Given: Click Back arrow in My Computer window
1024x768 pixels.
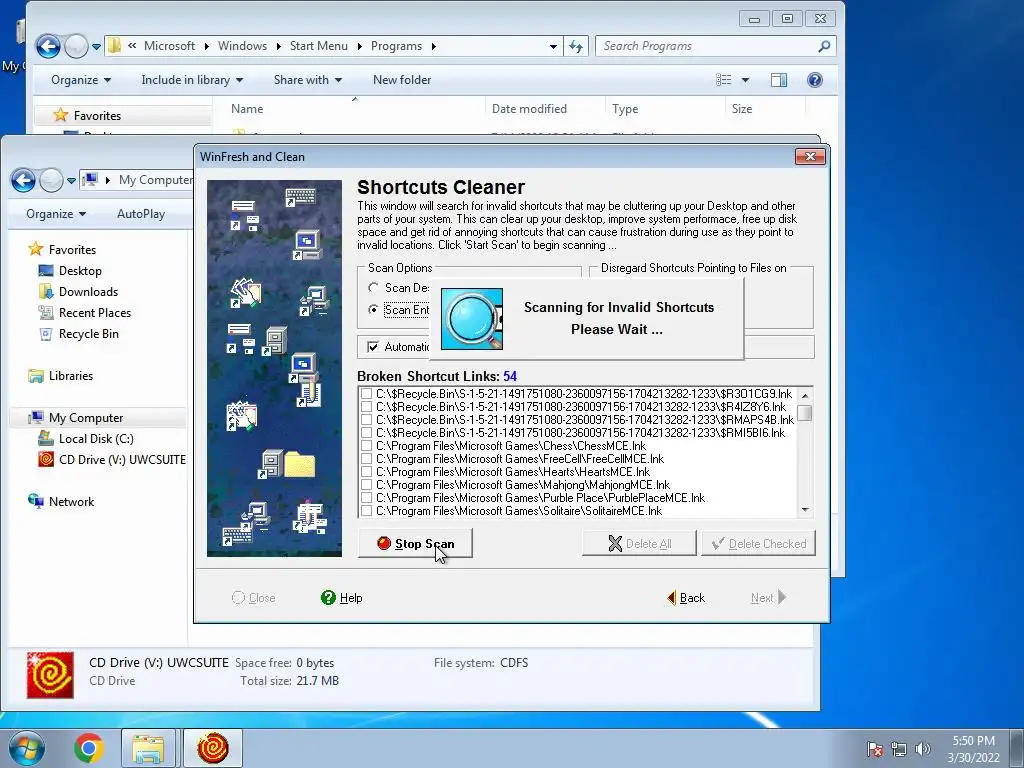Looking at the screenshot, I should [23, 180].
